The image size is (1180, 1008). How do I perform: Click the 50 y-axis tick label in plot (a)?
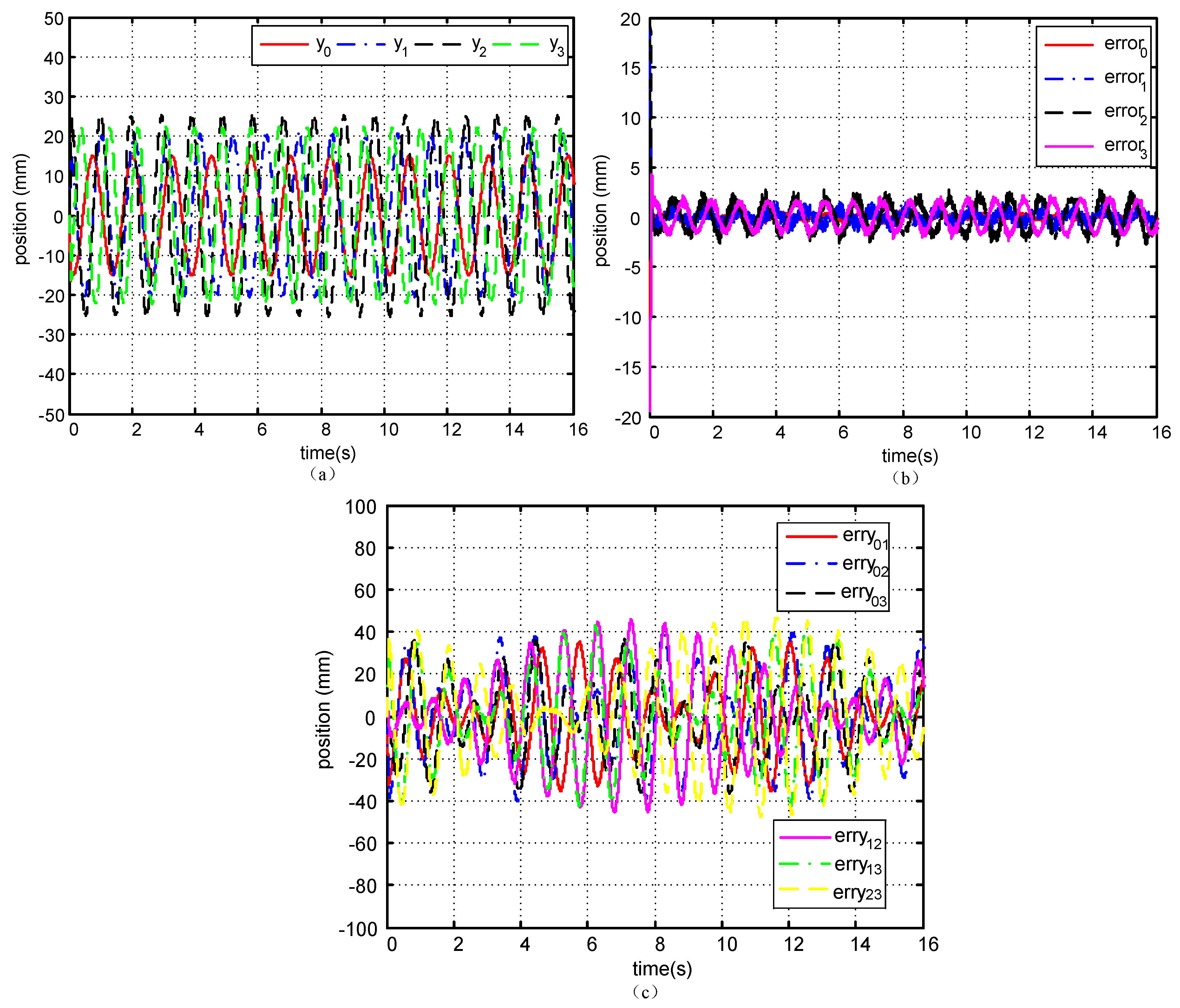(54, 19)
